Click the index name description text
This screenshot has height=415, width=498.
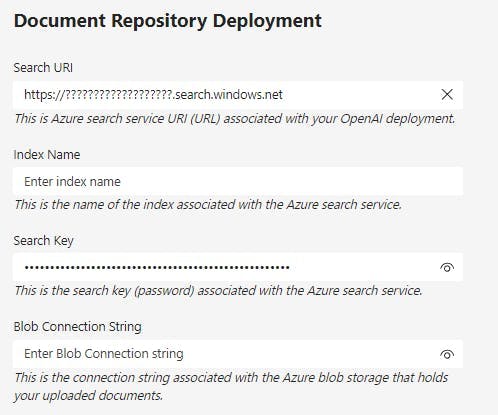pos(208,204)
